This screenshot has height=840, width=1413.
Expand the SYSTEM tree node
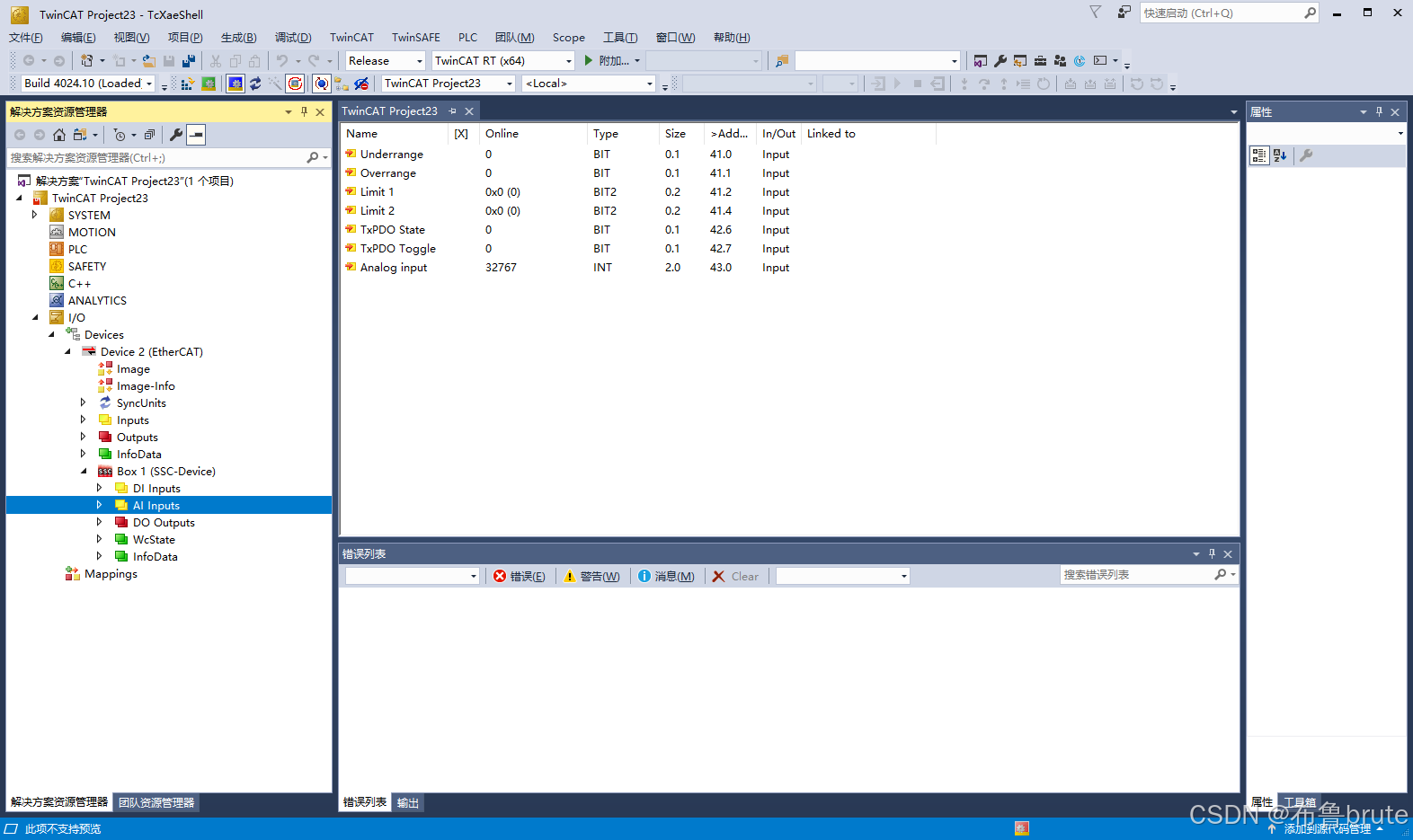click(35, 215)
